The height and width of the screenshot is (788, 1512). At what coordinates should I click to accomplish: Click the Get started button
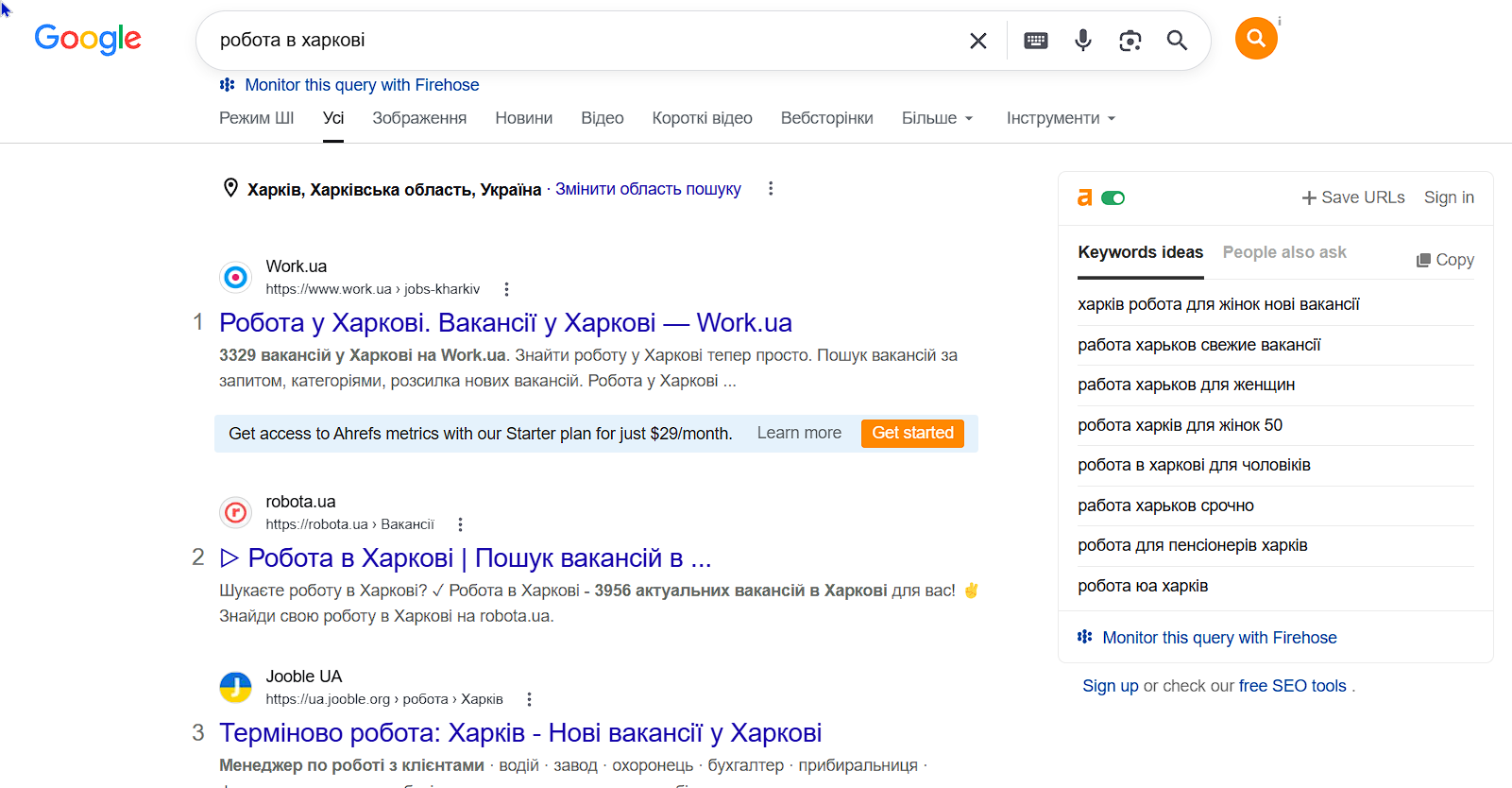pos(912,433)
